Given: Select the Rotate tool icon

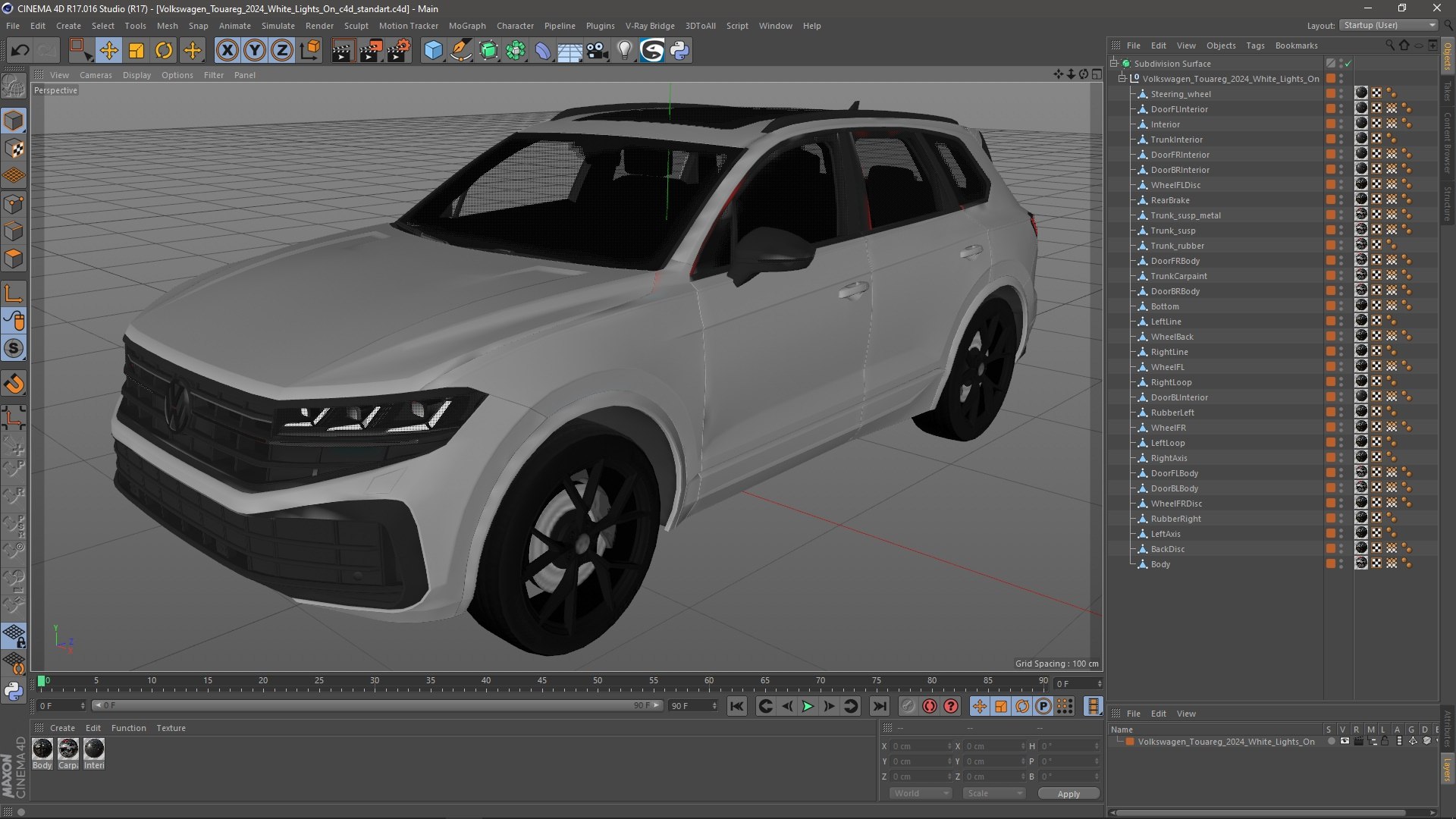Looking at the screenshot, I should point(164,51).
